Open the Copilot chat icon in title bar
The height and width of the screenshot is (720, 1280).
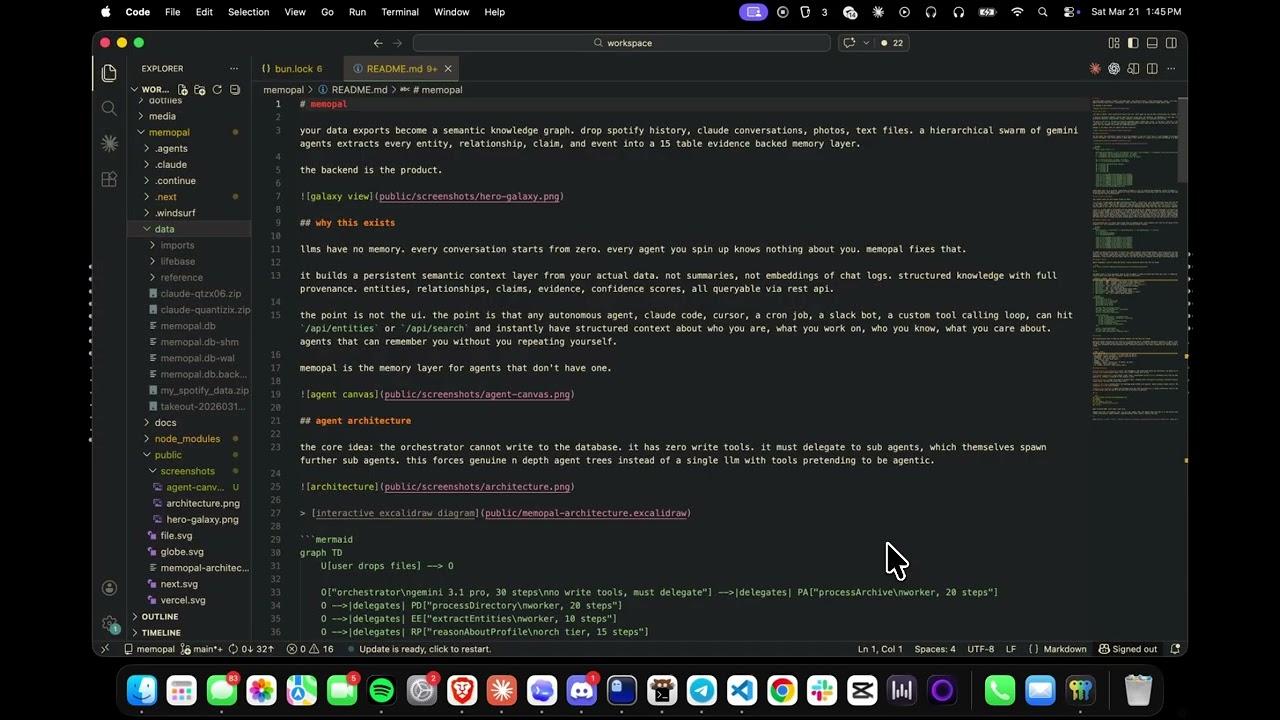click(x=849, y=43)
